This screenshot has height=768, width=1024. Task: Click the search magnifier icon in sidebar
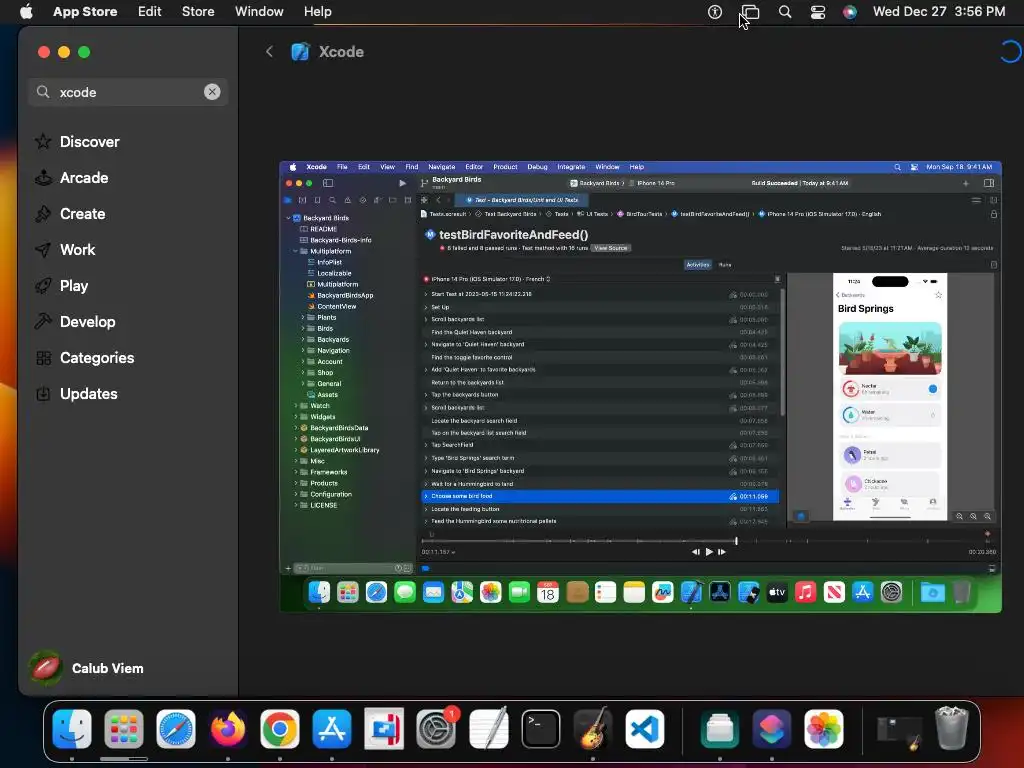43,92
